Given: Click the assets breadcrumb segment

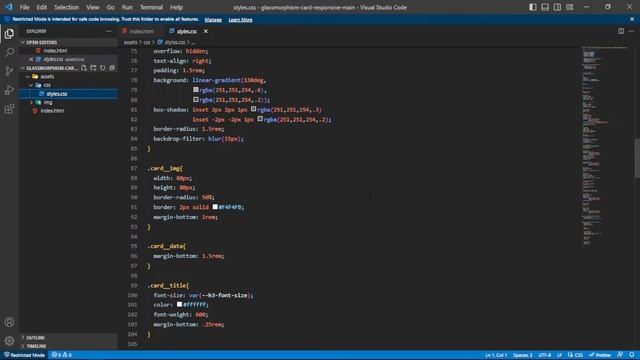Looking at the screenshot, I should (131, 42).
